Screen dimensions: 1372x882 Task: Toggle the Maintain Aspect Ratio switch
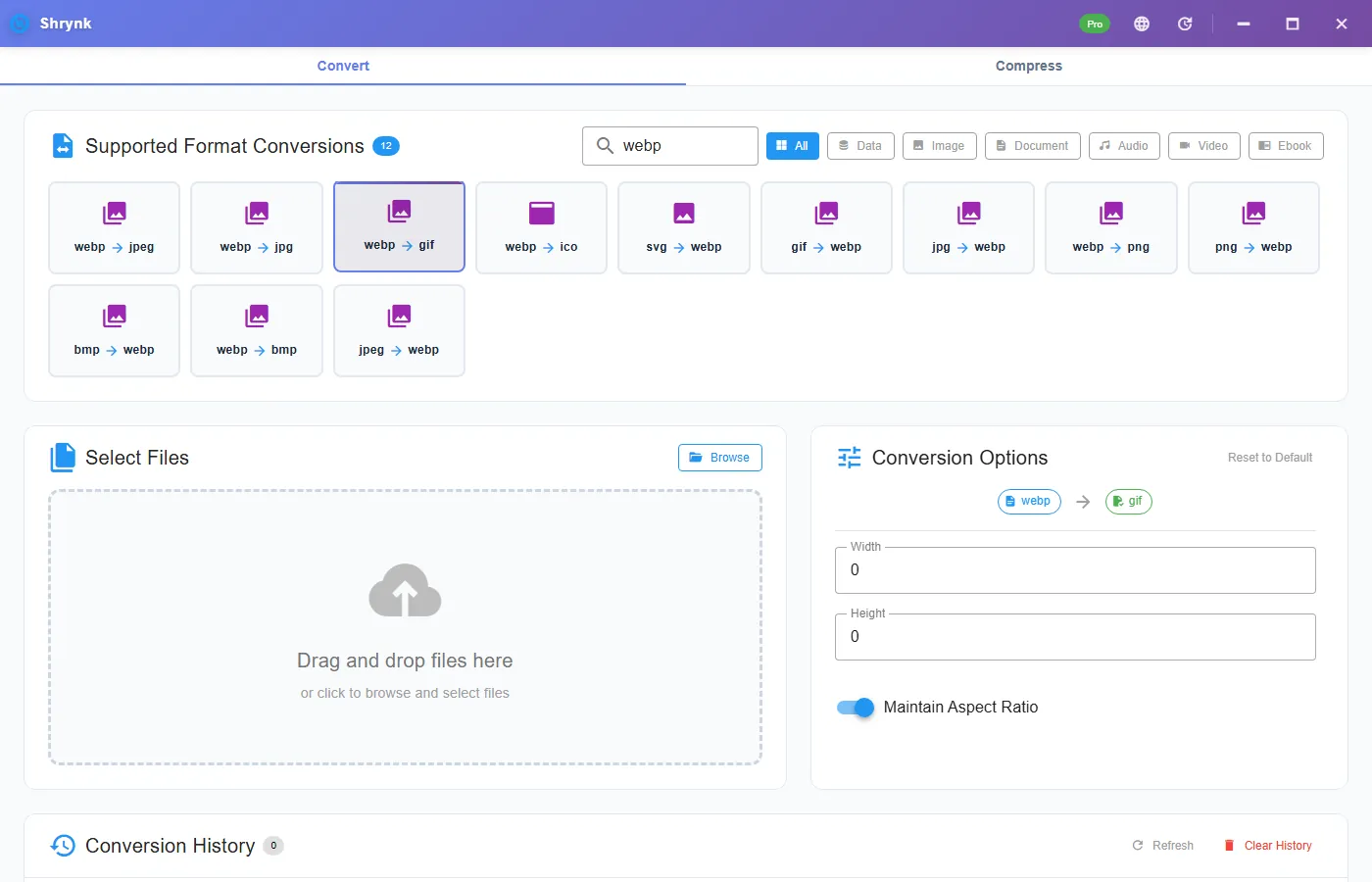pyautogui.click(x=856, y=708)
